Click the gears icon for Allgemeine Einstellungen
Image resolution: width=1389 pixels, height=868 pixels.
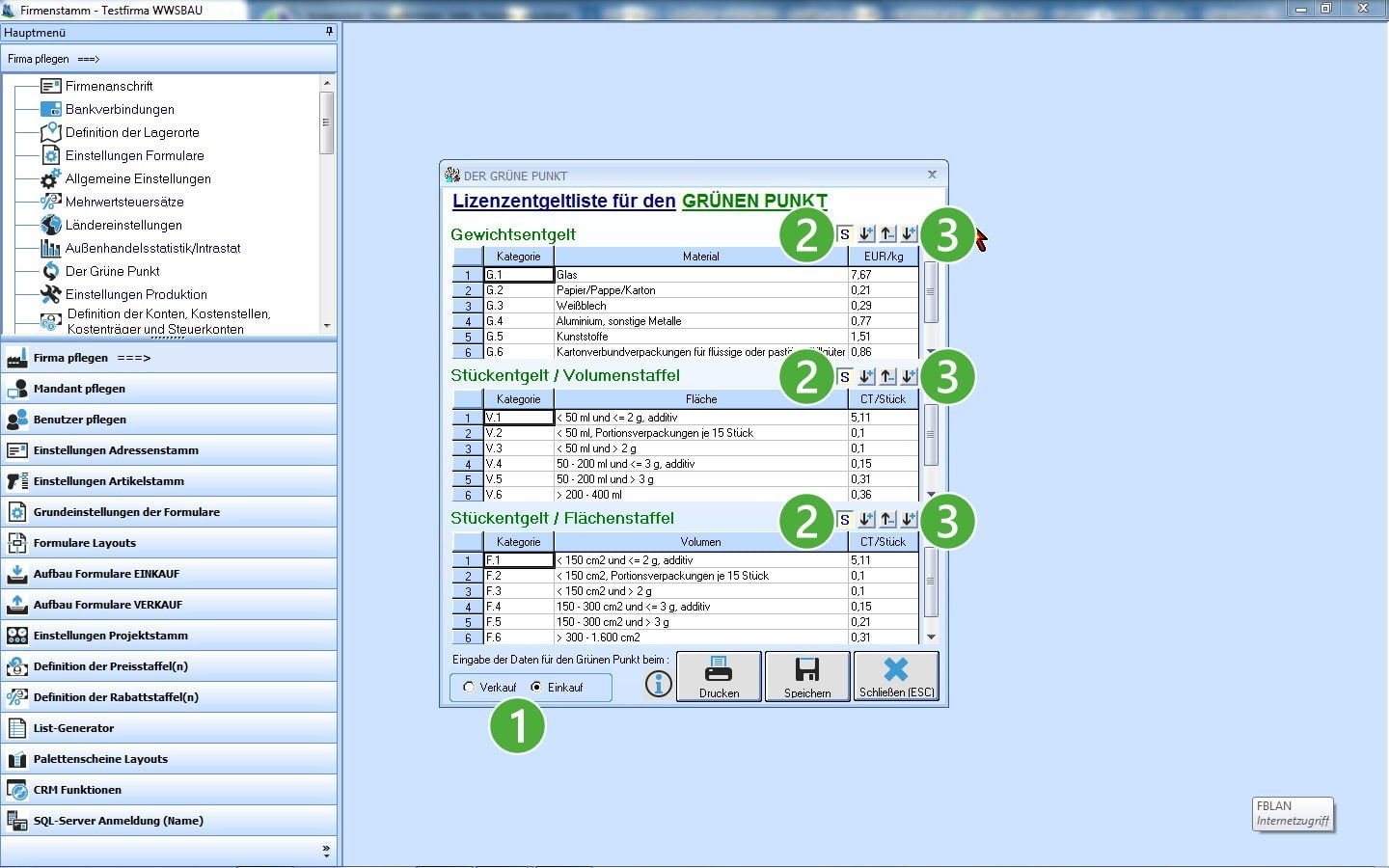[51, 178]
